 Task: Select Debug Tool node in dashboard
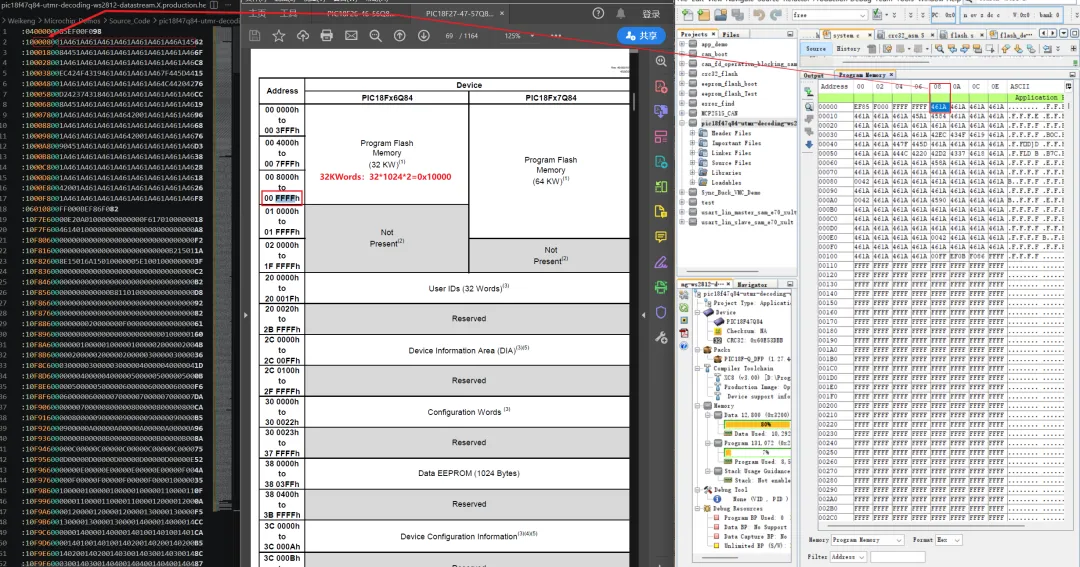click(x=730, y=490)
